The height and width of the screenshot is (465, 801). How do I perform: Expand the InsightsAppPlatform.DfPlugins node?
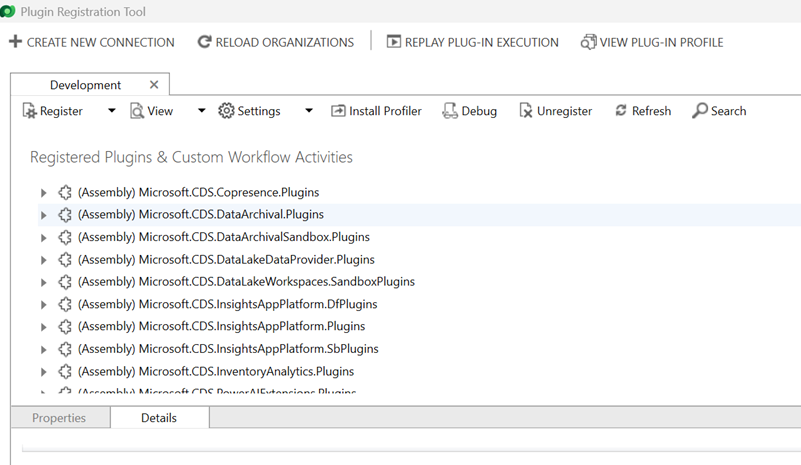(x=43, y=305)
